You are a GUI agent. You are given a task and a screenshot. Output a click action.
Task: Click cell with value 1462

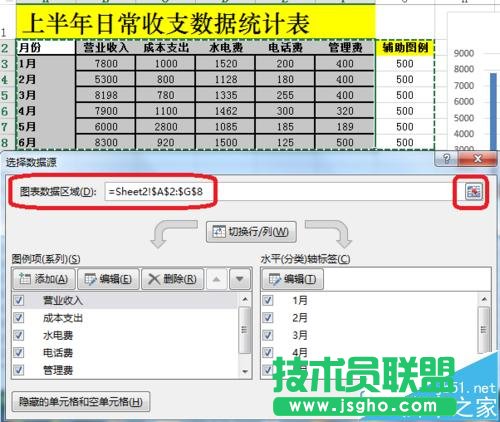pos(226,111)
